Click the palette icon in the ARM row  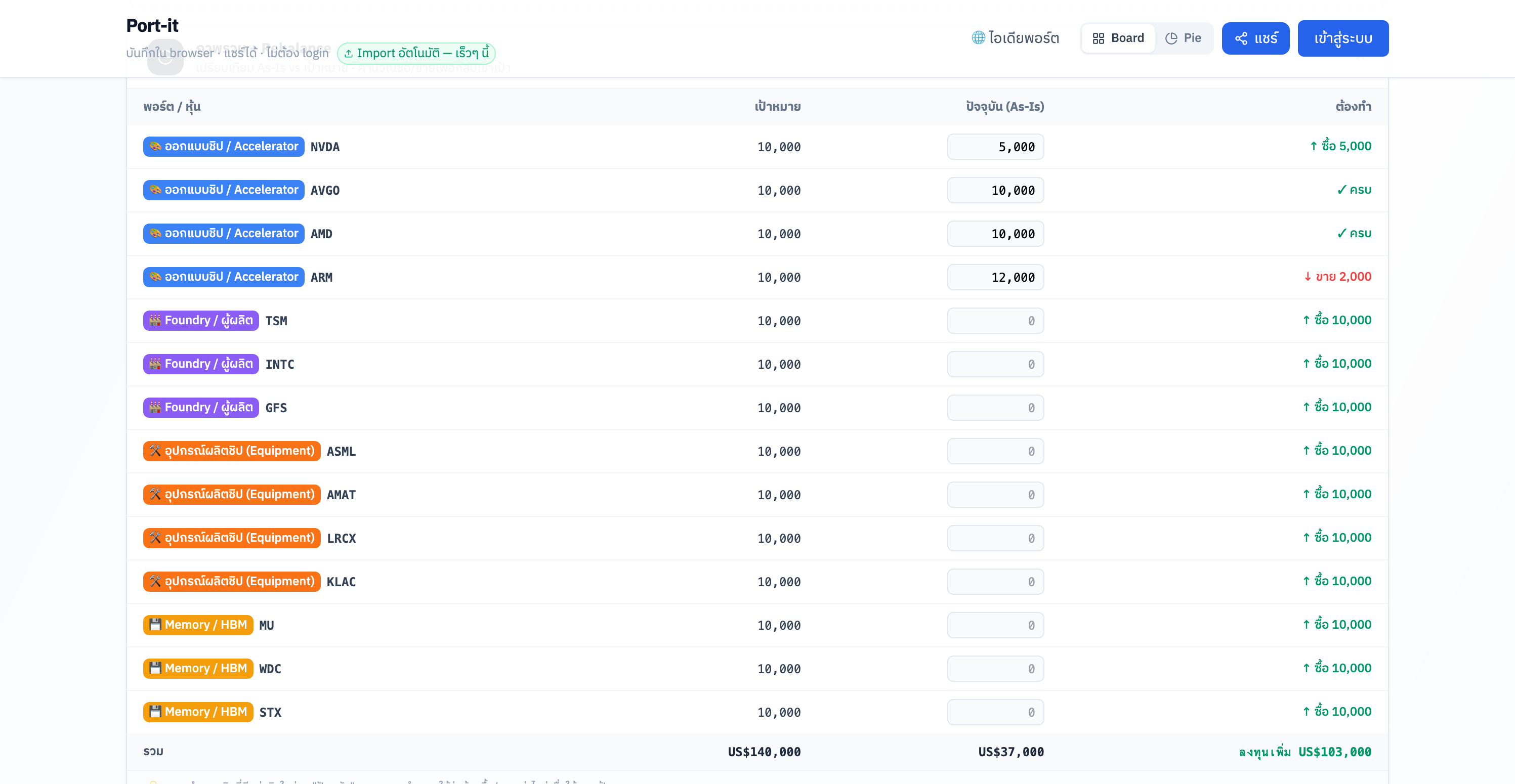click(x=155, y=277)
